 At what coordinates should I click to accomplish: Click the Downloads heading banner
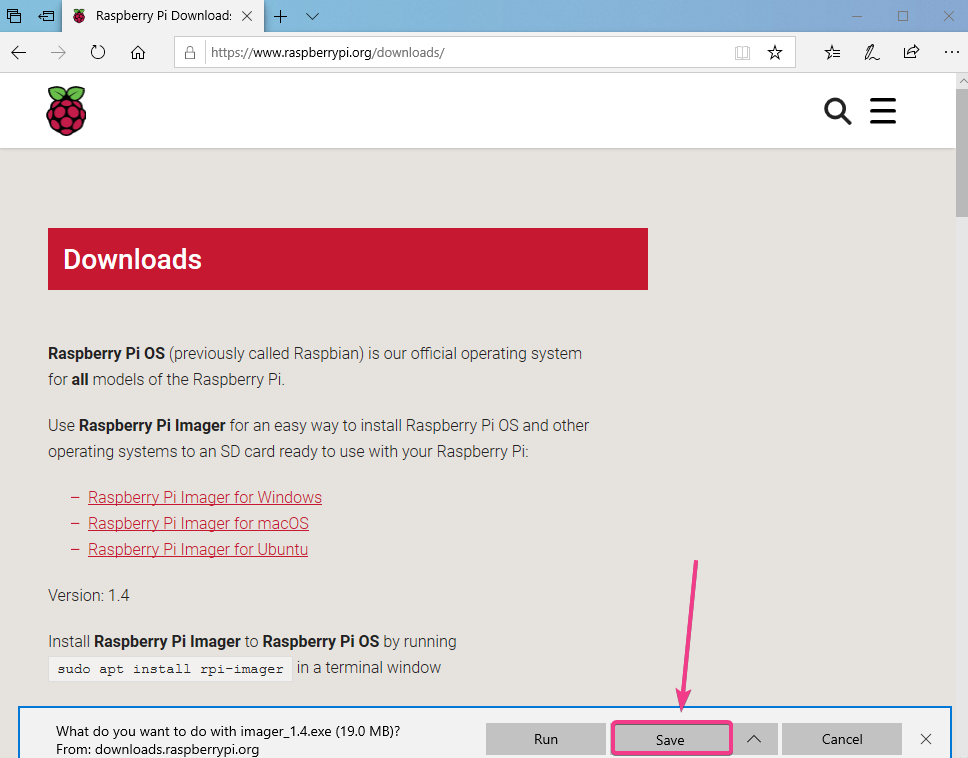pyautogui.click(x=348, y=259)
